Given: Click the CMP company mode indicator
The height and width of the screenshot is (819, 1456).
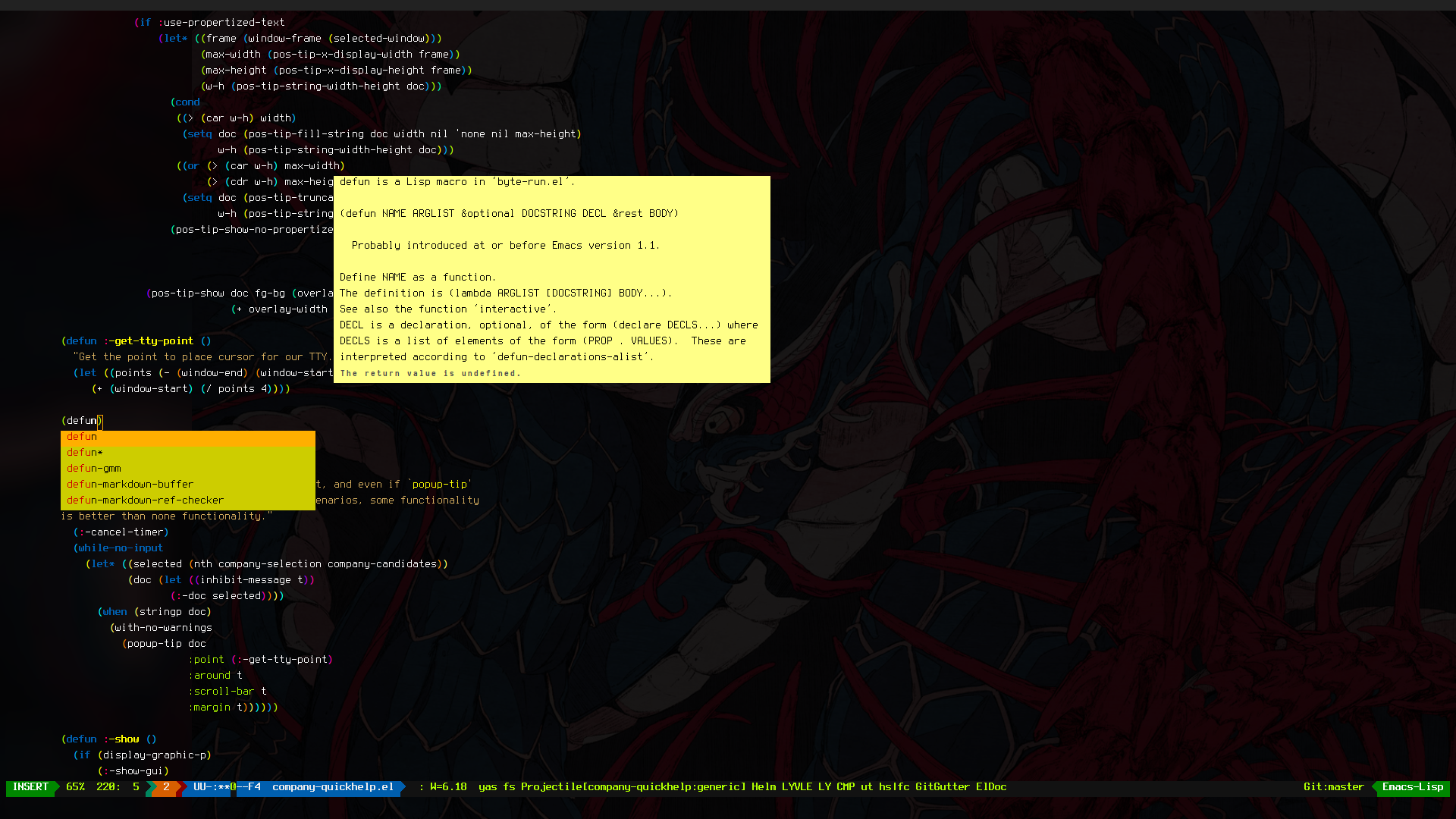Looking at the screenshot, I should 846,787.
